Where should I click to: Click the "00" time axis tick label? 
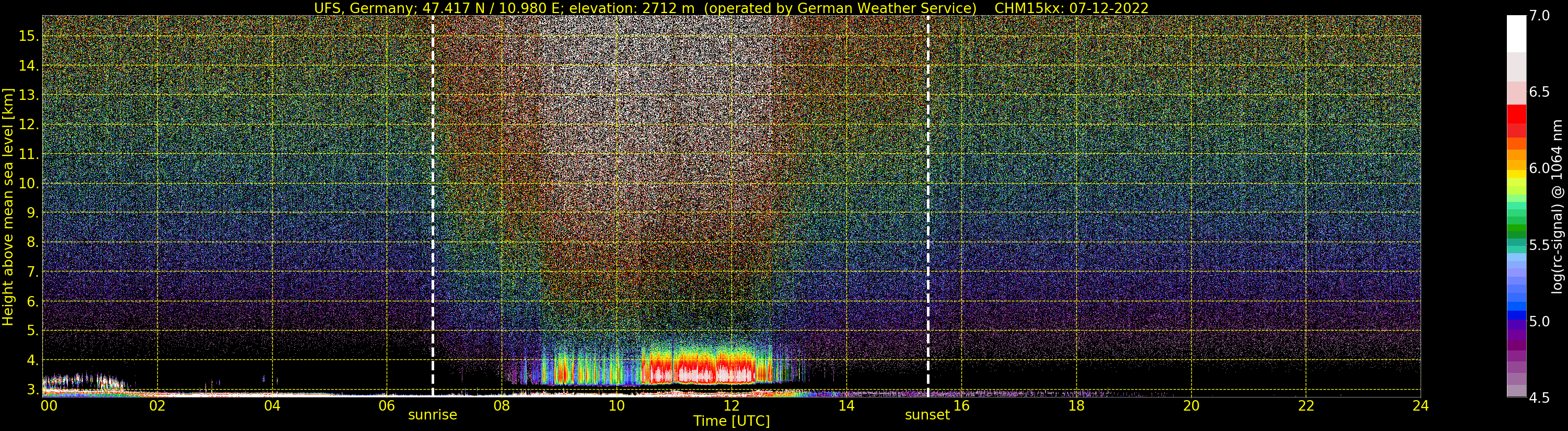[x=48, y=405]
